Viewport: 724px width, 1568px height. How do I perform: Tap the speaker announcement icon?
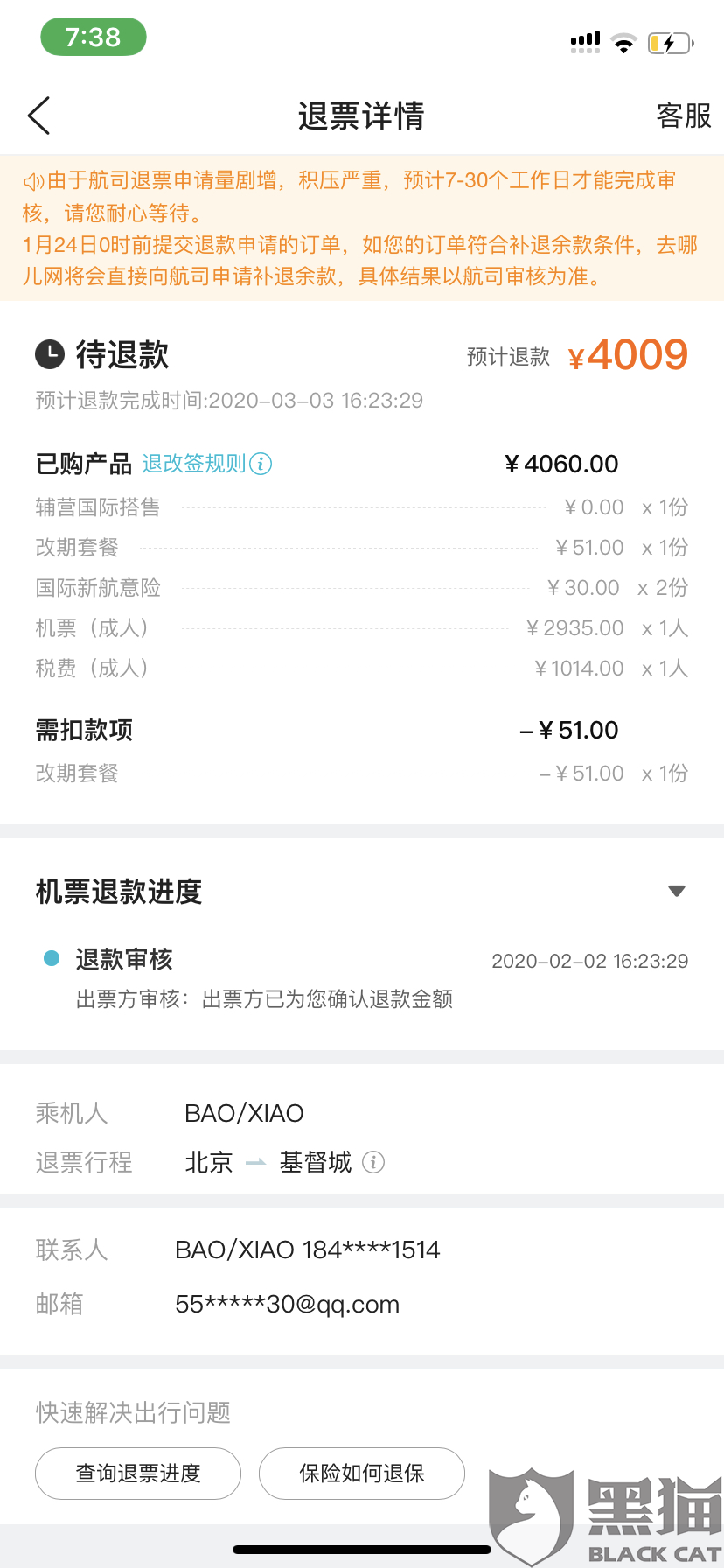pyautogui.click(x=33, y=181)
